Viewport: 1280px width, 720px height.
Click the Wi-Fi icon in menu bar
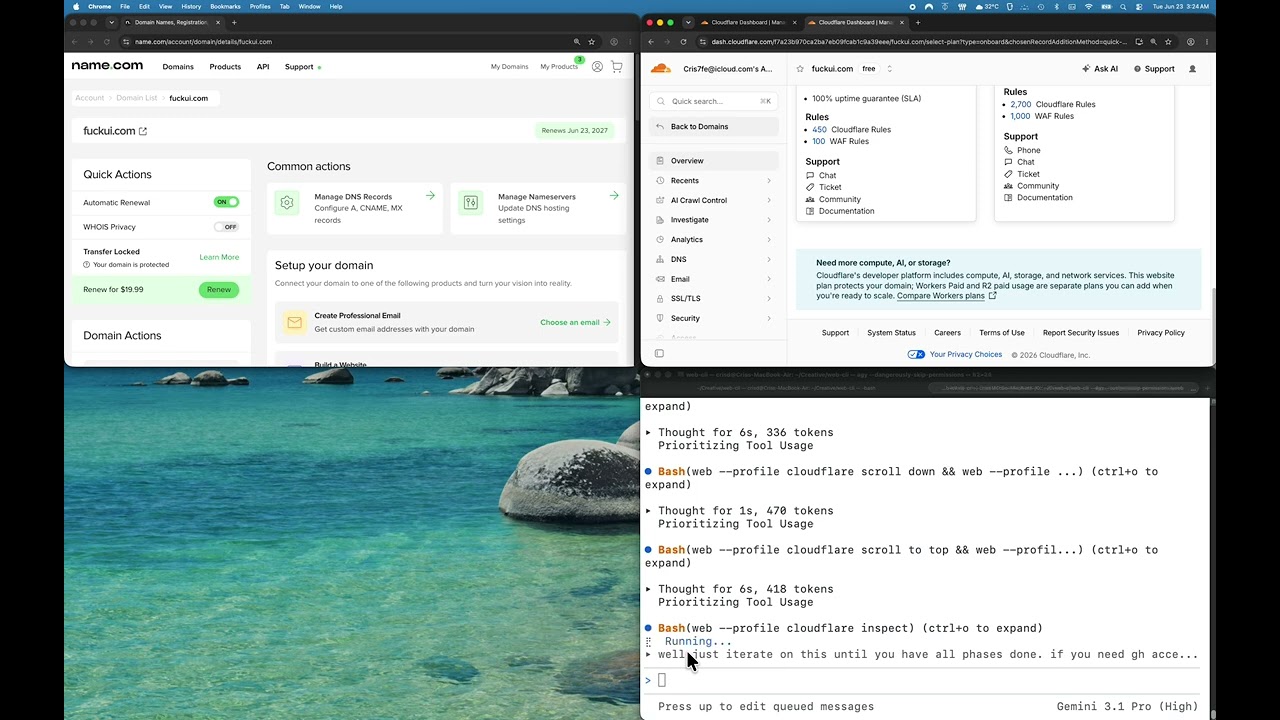tap(1089, 6)
